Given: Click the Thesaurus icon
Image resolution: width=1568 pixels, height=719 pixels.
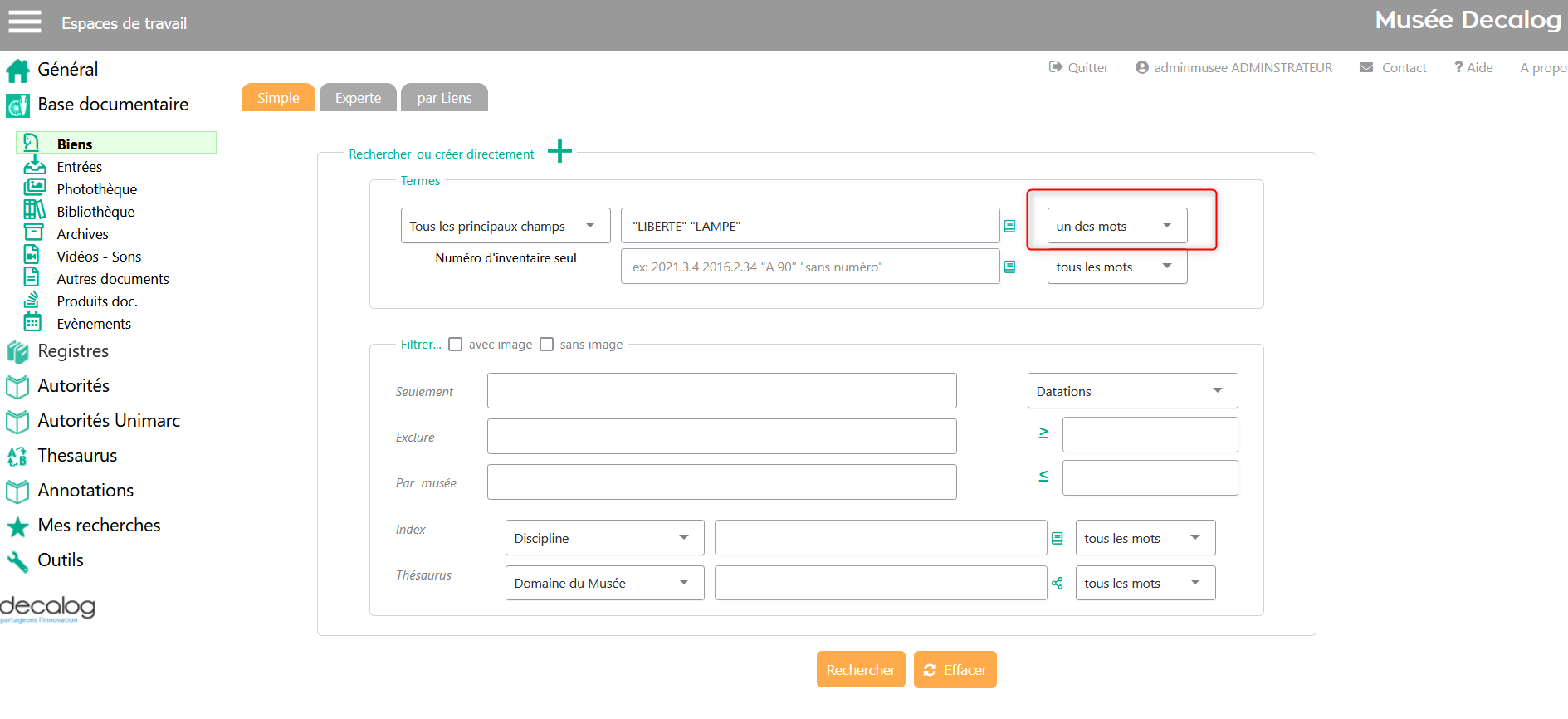Looking at the screenshot, I should click(17, 457).
